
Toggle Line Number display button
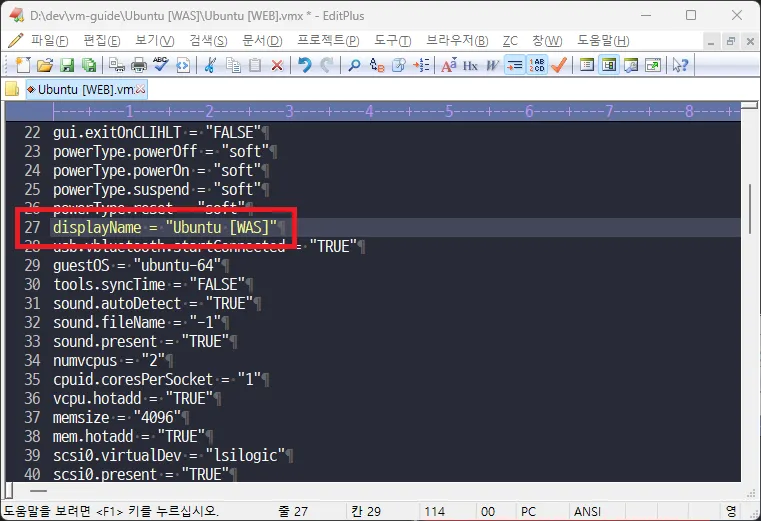pos(537,65)
